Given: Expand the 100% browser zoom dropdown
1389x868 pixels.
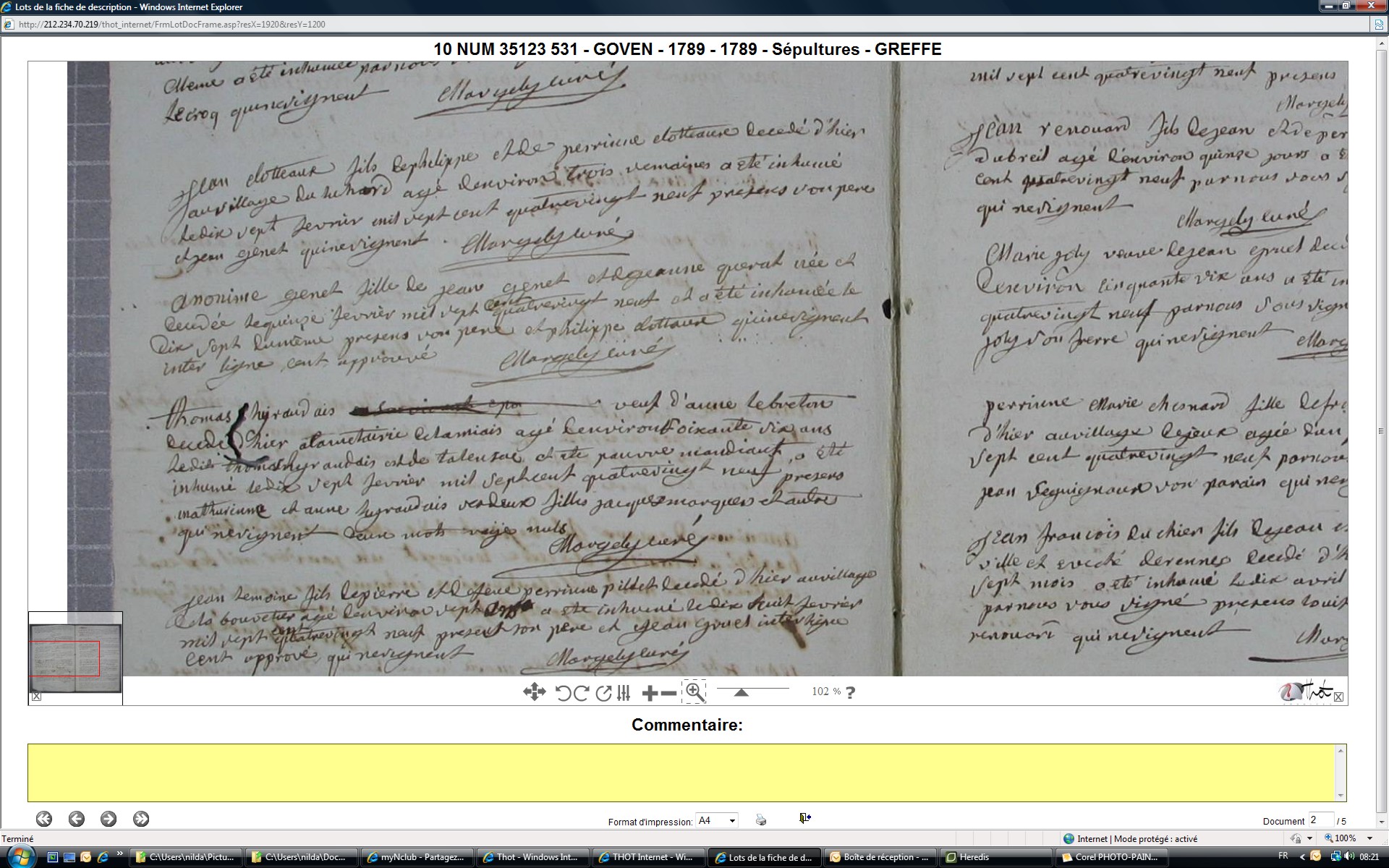Looking at the screenshot, I should (1369, 838).
